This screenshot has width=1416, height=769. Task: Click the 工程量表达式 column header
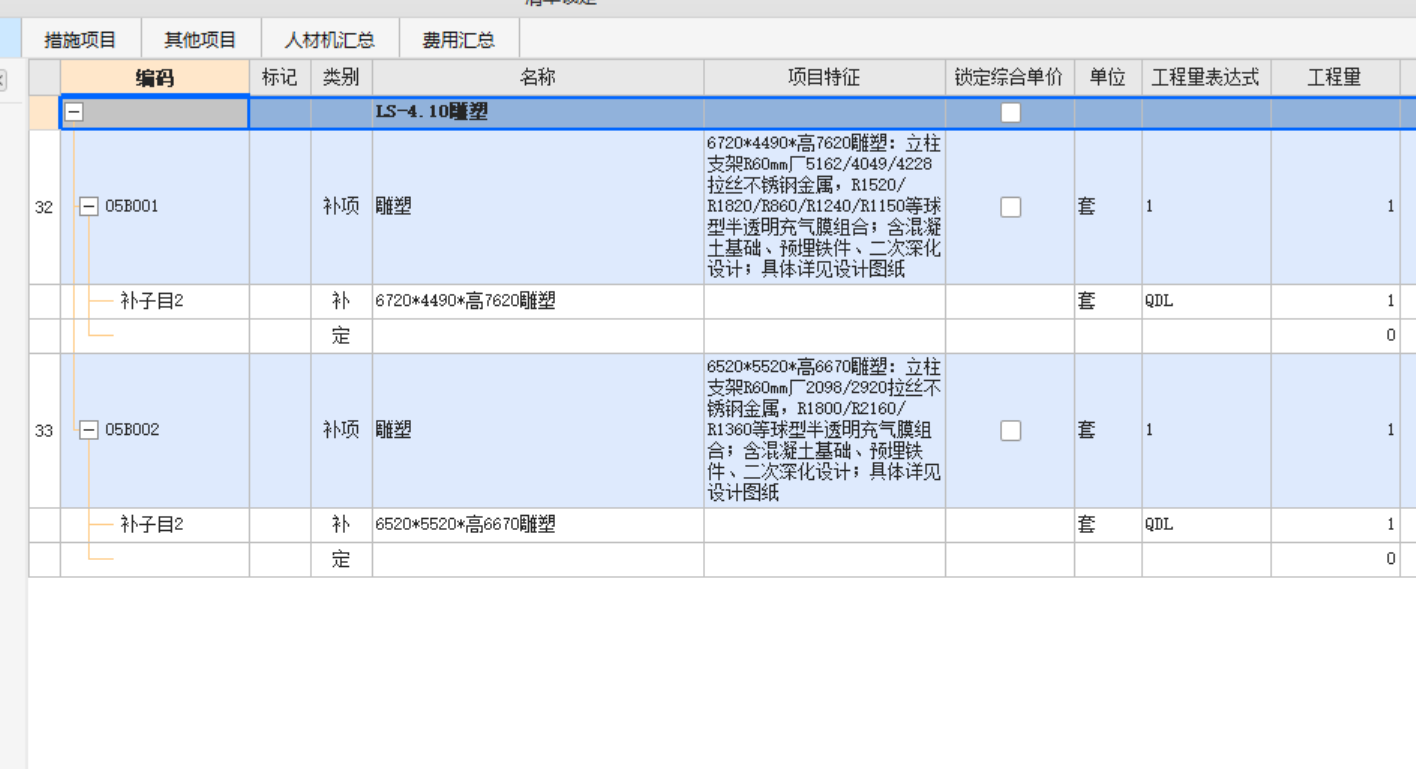pos(1206,78)
